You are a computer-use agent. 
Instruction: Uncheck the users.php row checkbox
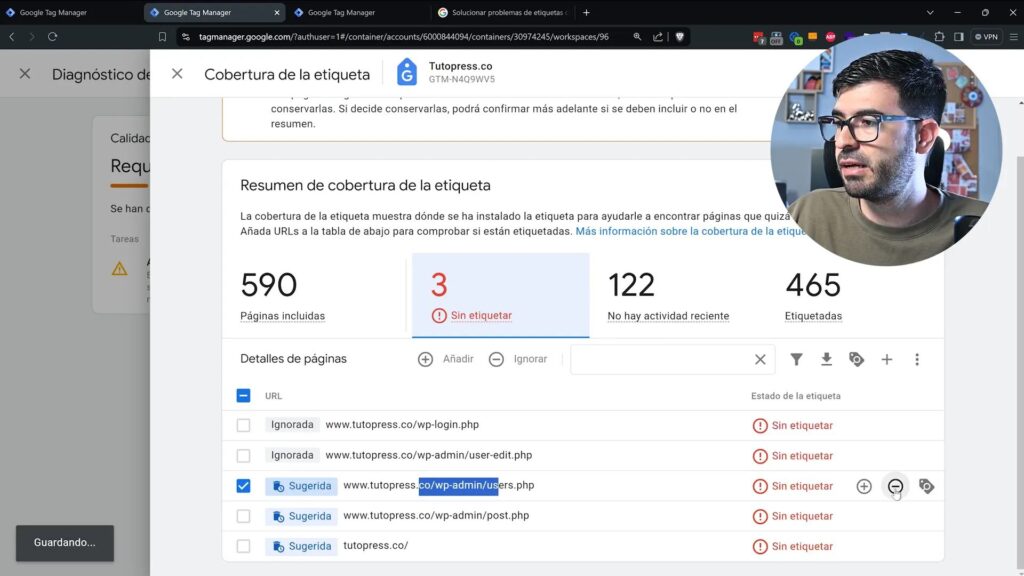243,486
